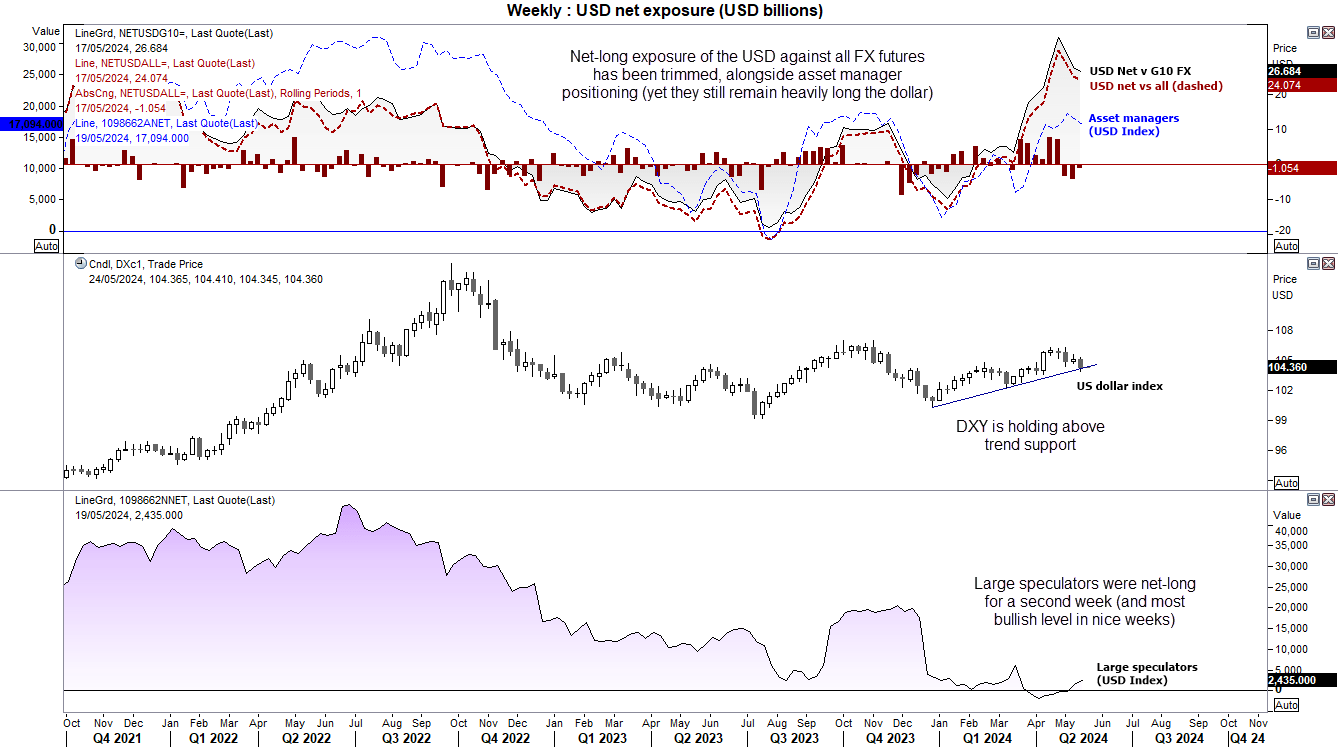
Task: Click Auto button under top-right Price axis
Action: coord(1286,245)
